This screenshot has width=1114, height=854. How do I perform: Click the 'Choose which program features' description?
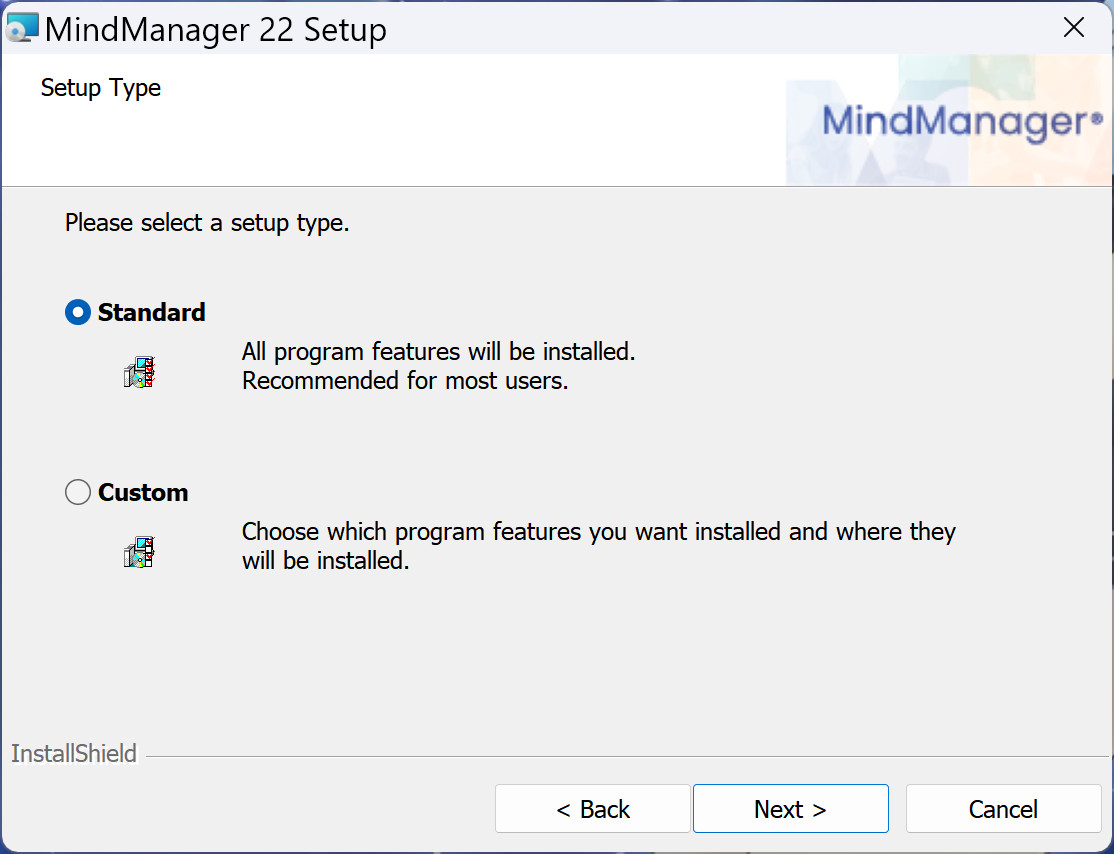(x=599, y=532)
